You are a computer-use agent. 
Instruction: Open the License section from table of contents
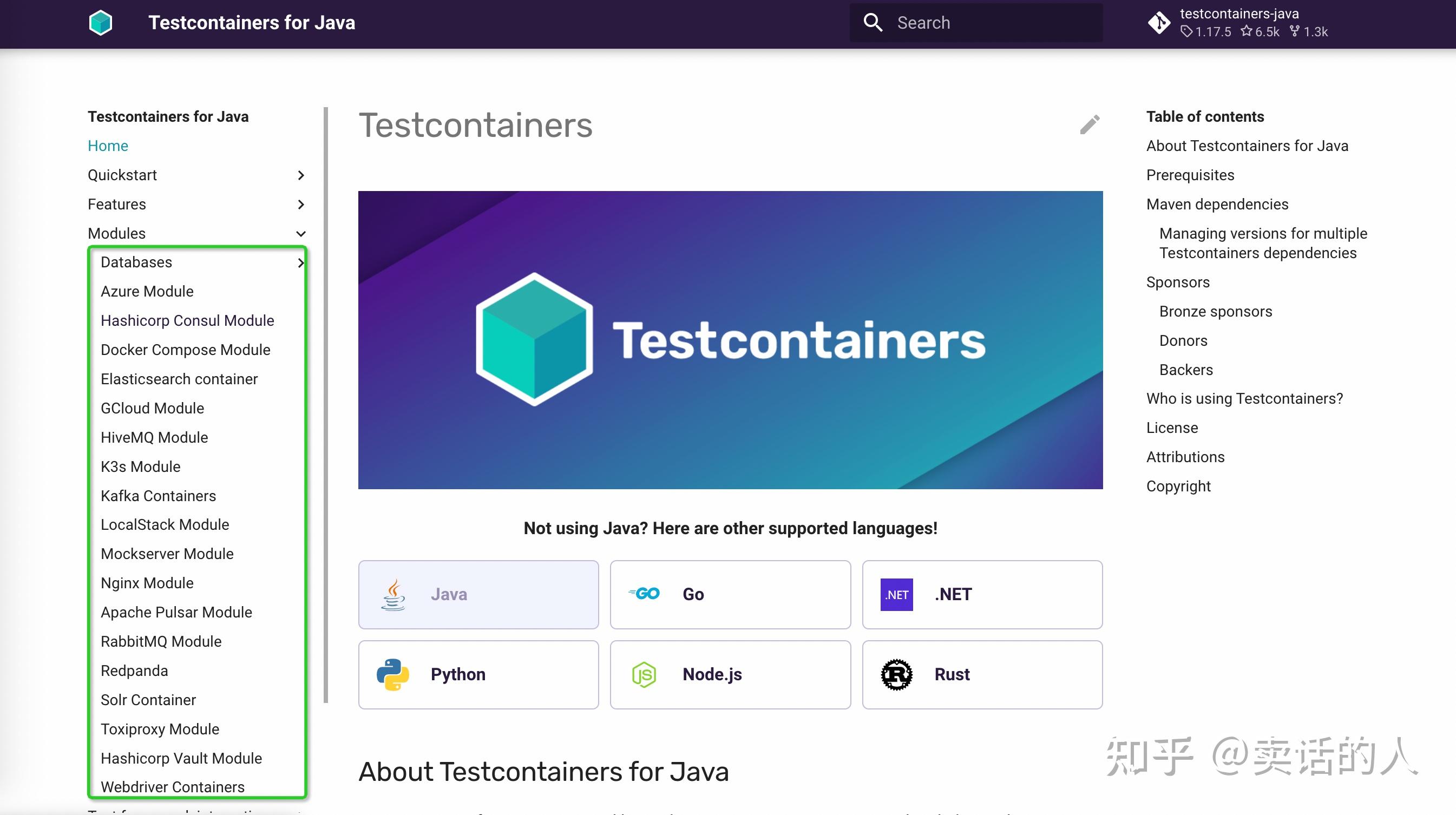coord(1172,428)
